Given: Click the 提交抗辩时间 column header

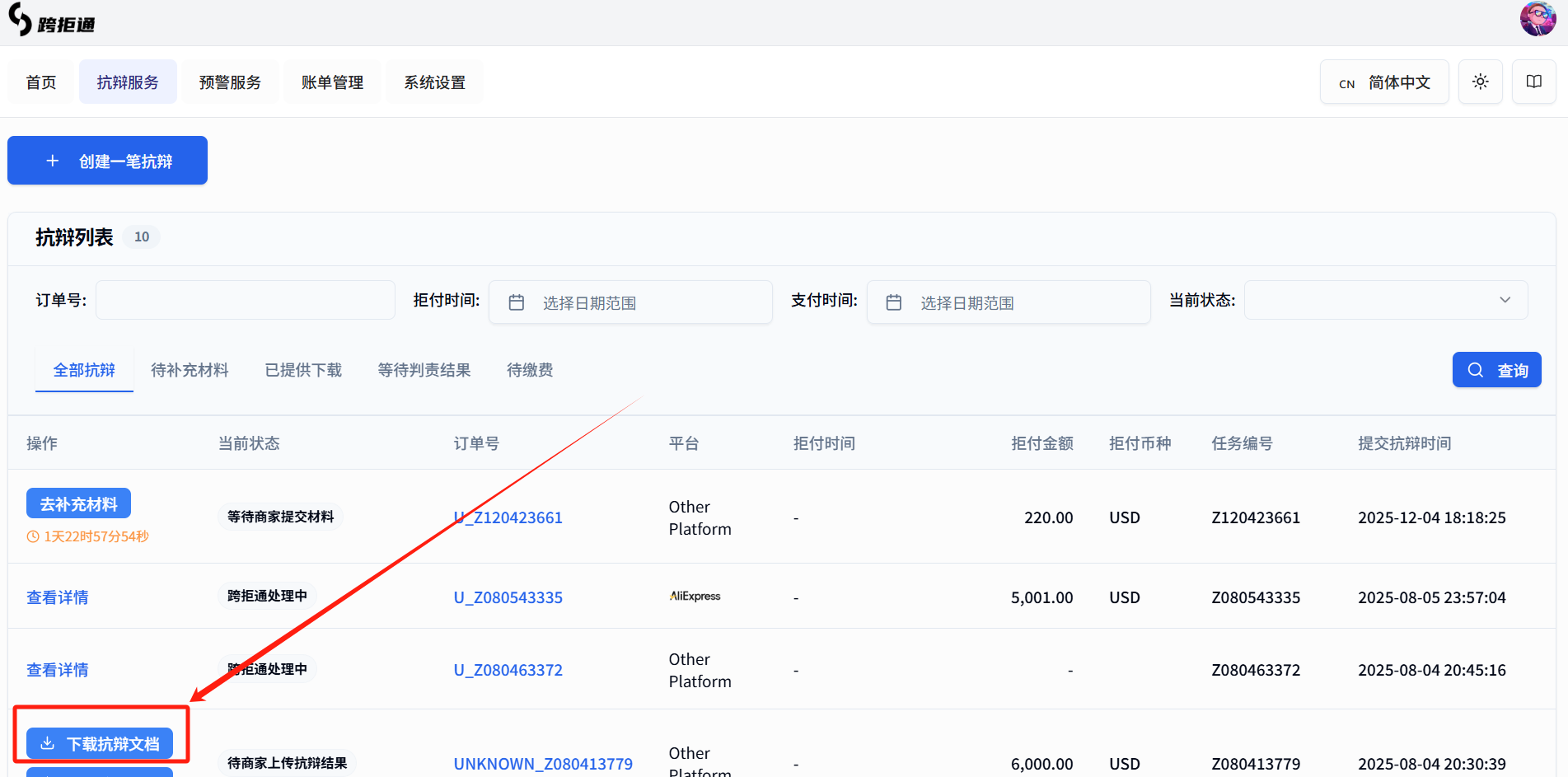Looking at the screenshot, I should click(1404, 443).
